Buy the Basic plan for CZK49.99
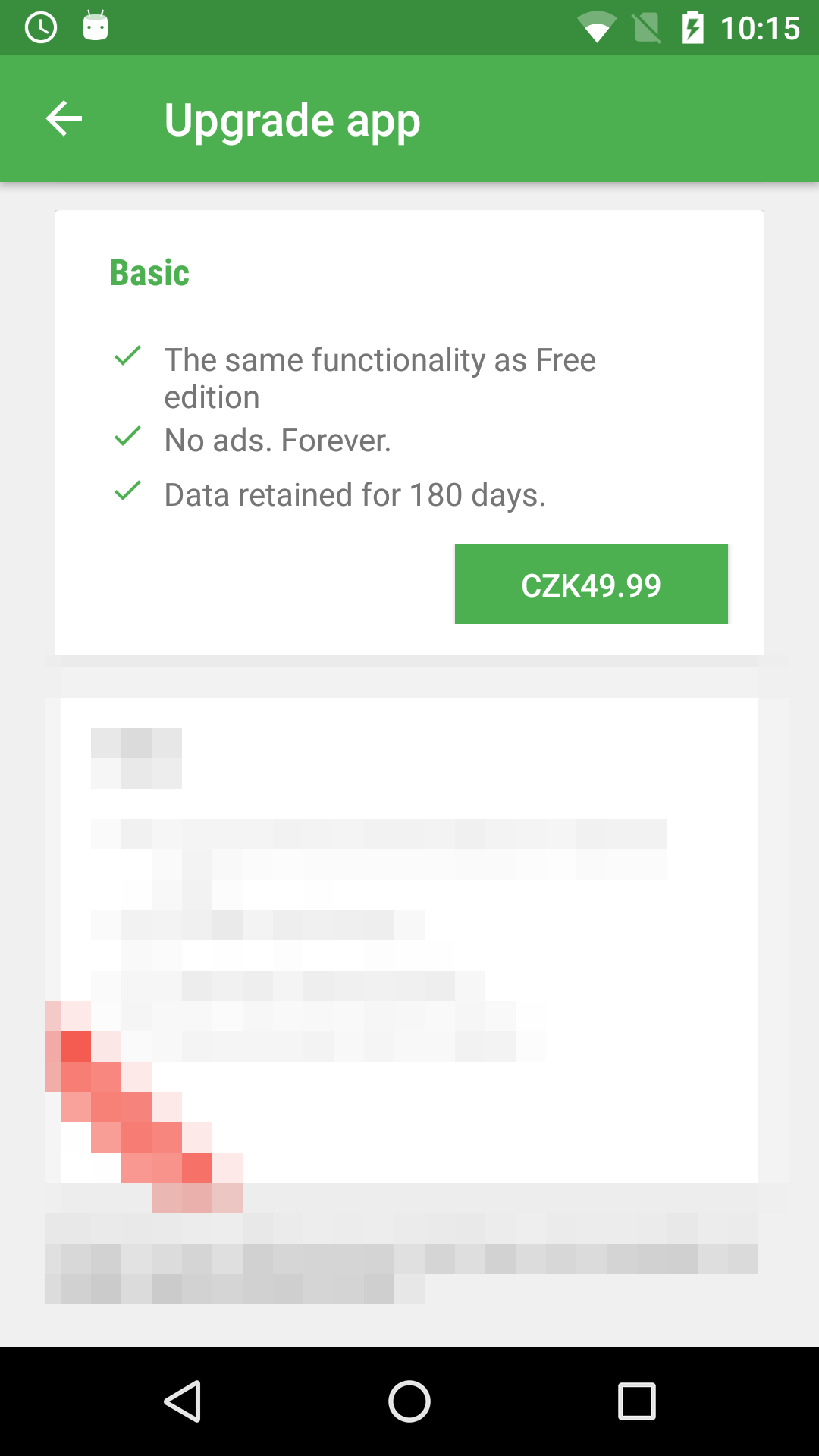 point(591,584)
